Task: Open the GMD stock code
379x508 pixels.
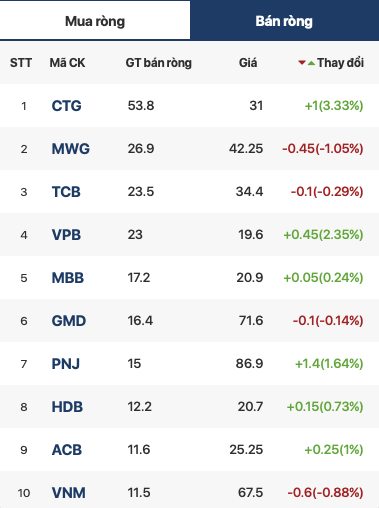Action: [x=69, y=321]
